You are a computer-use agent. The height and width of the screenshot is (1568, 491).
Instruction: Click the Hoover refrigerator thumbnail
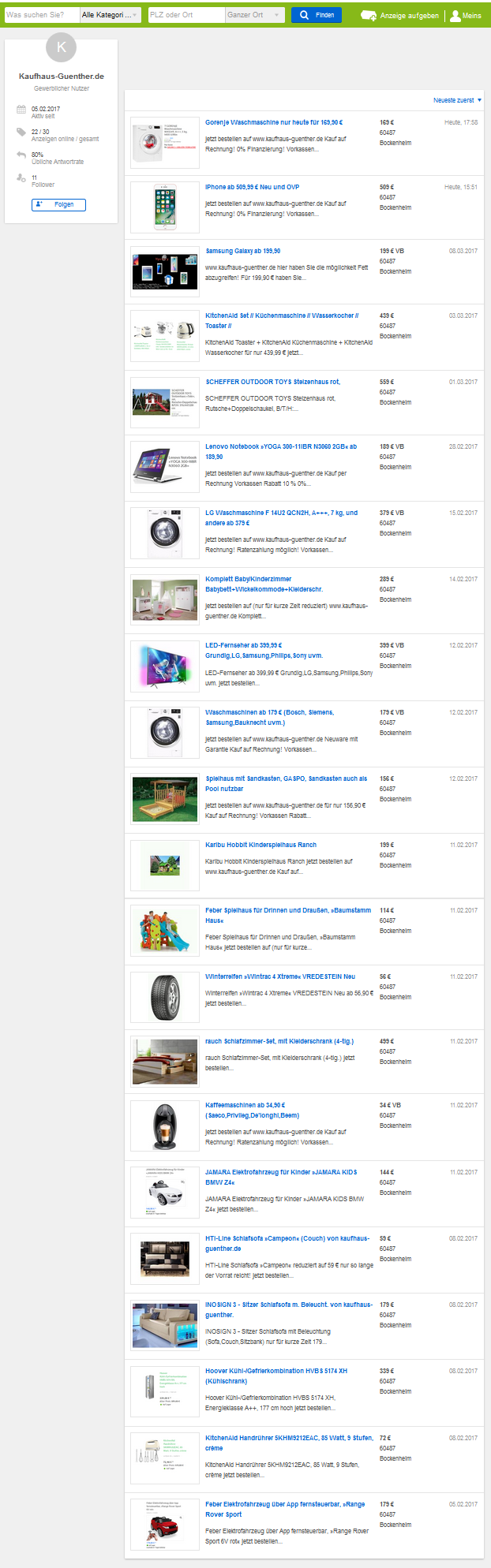tap(165, 1392)
